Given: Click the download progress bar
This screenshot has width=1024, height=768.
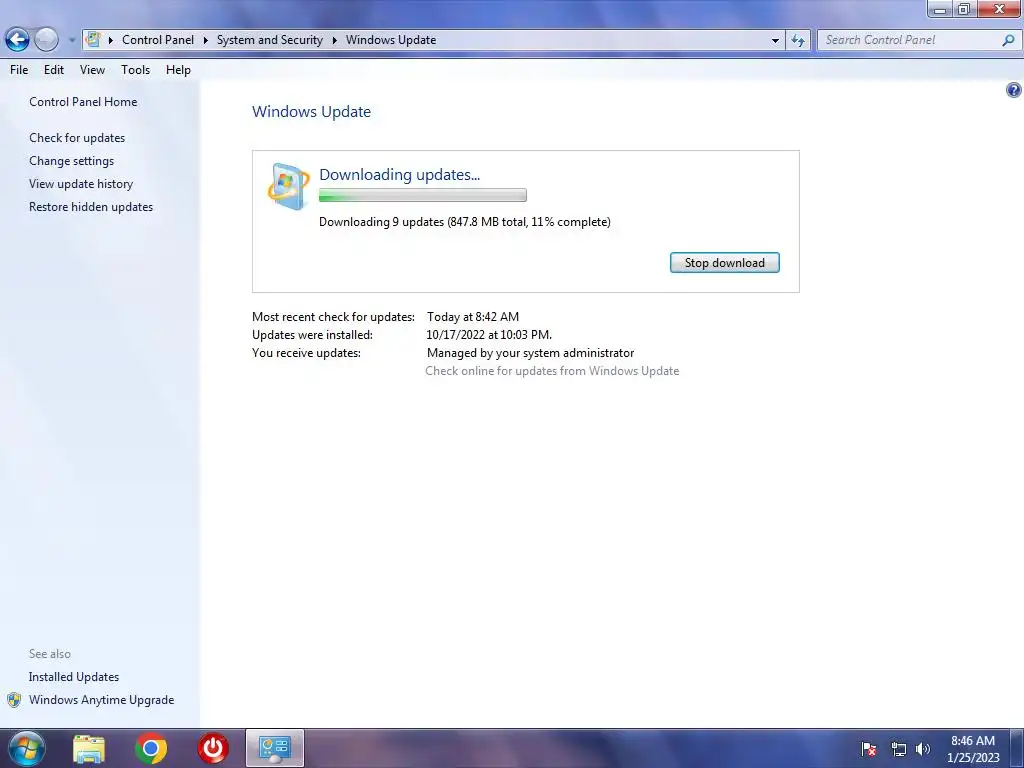Looking at the screenshot, I should tap(423, 195).
